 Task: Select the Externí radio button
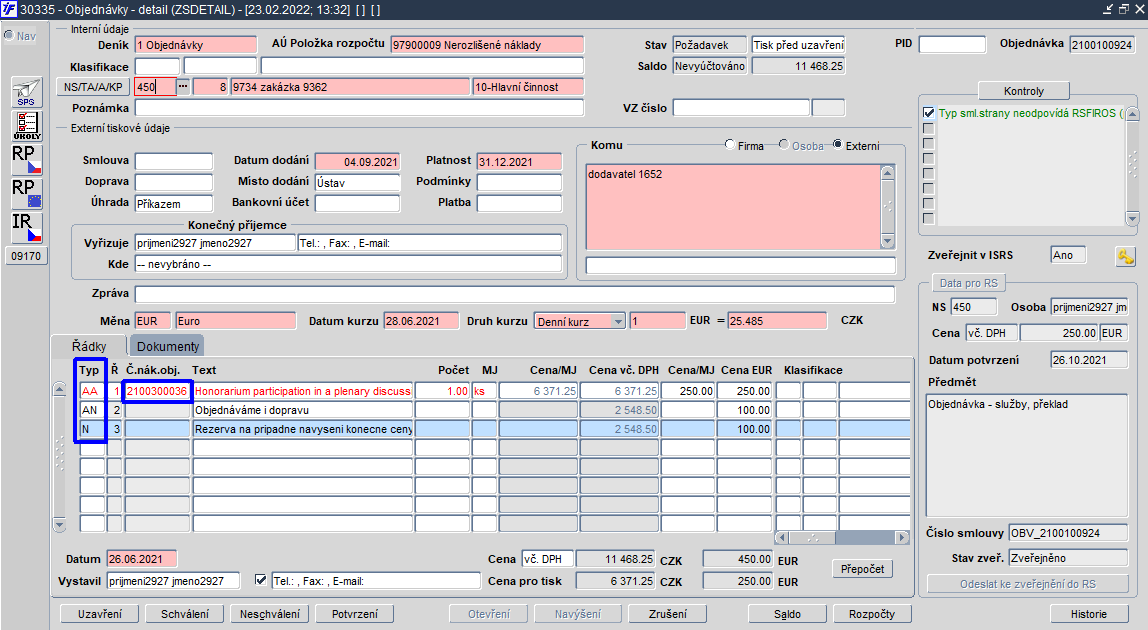(838, 144)
